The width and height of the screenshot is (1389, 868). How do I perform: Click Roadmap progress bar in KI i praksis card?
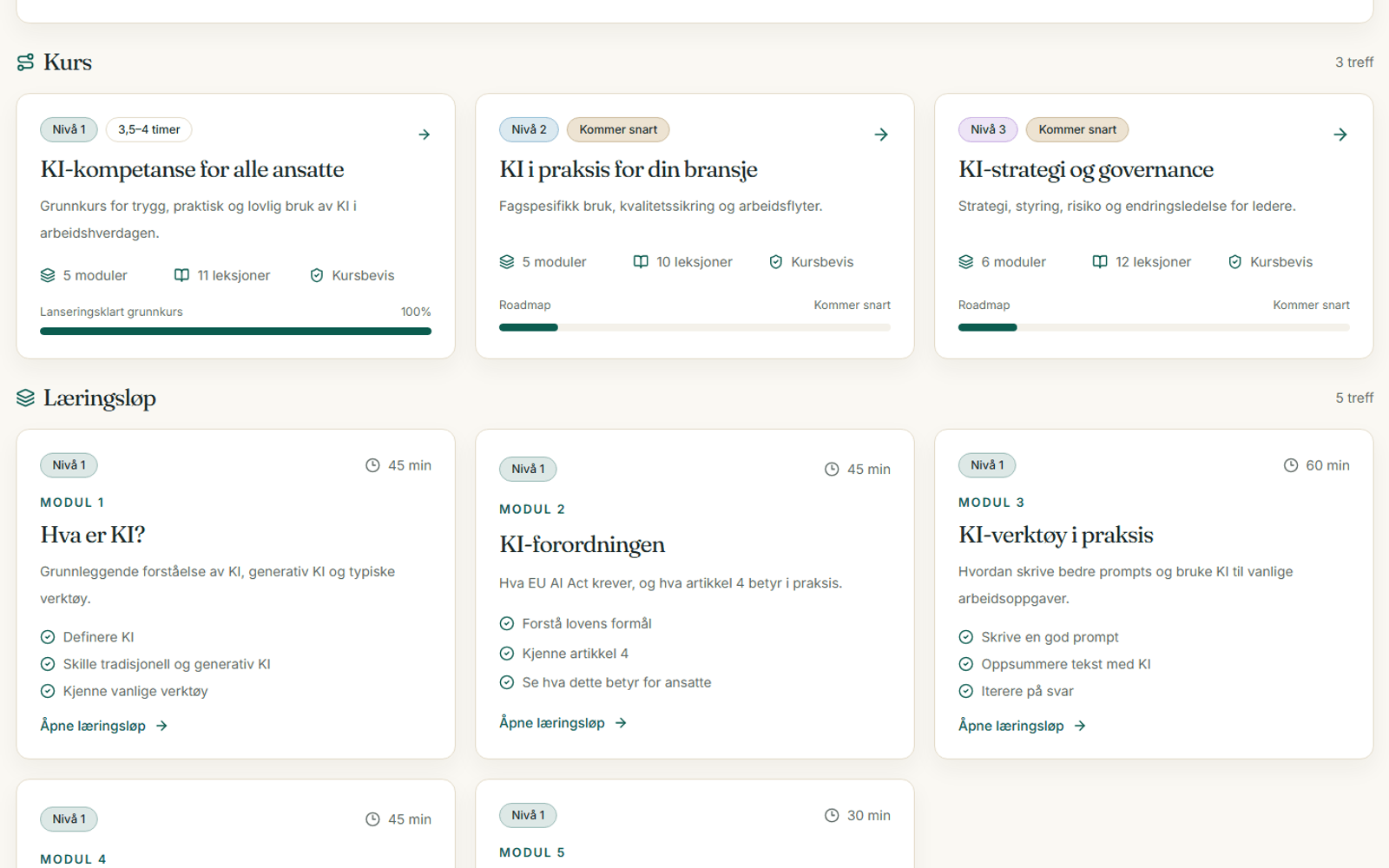(x=694, y=327)
